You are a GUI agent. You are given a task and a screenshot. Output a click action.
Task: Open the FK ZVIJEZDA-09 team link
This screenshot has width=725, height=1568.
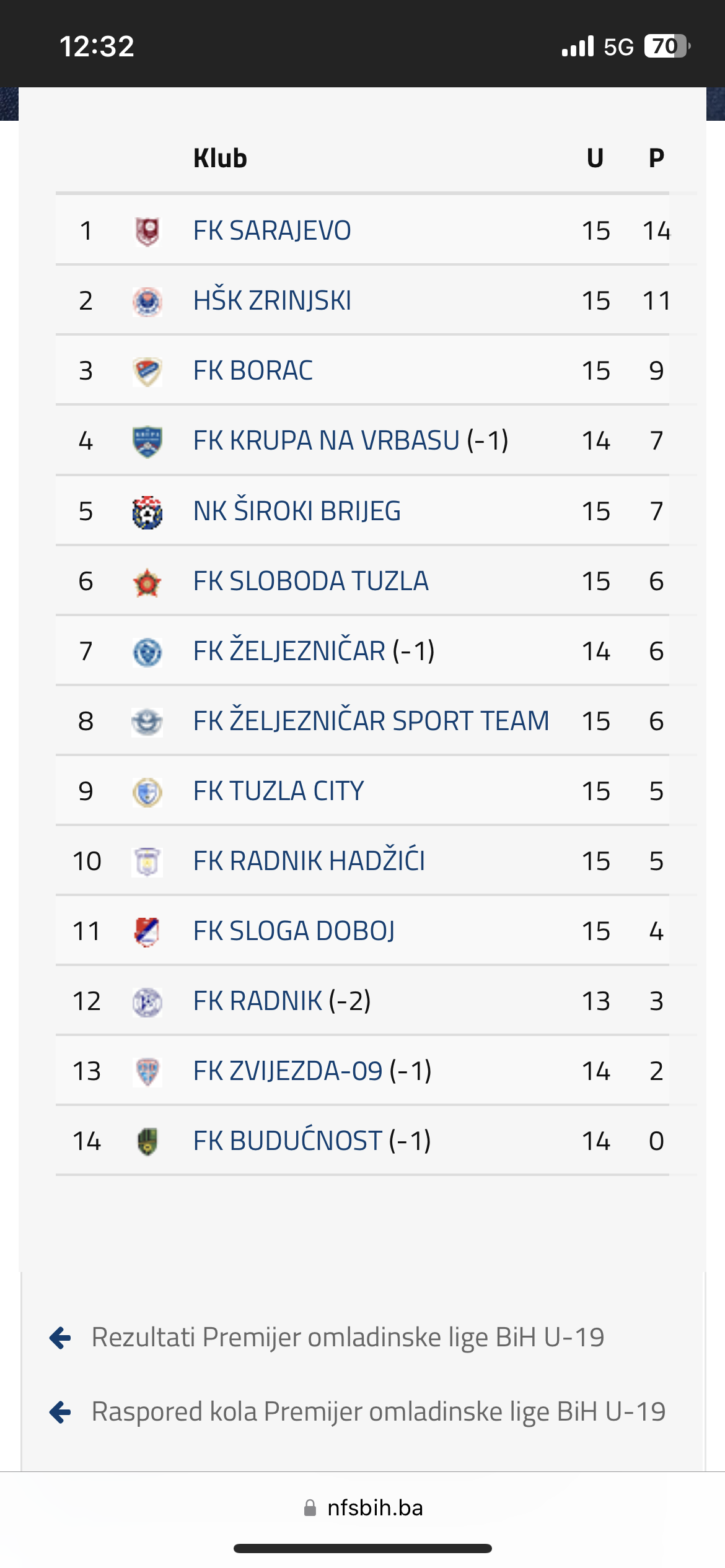click(288, 1071)
